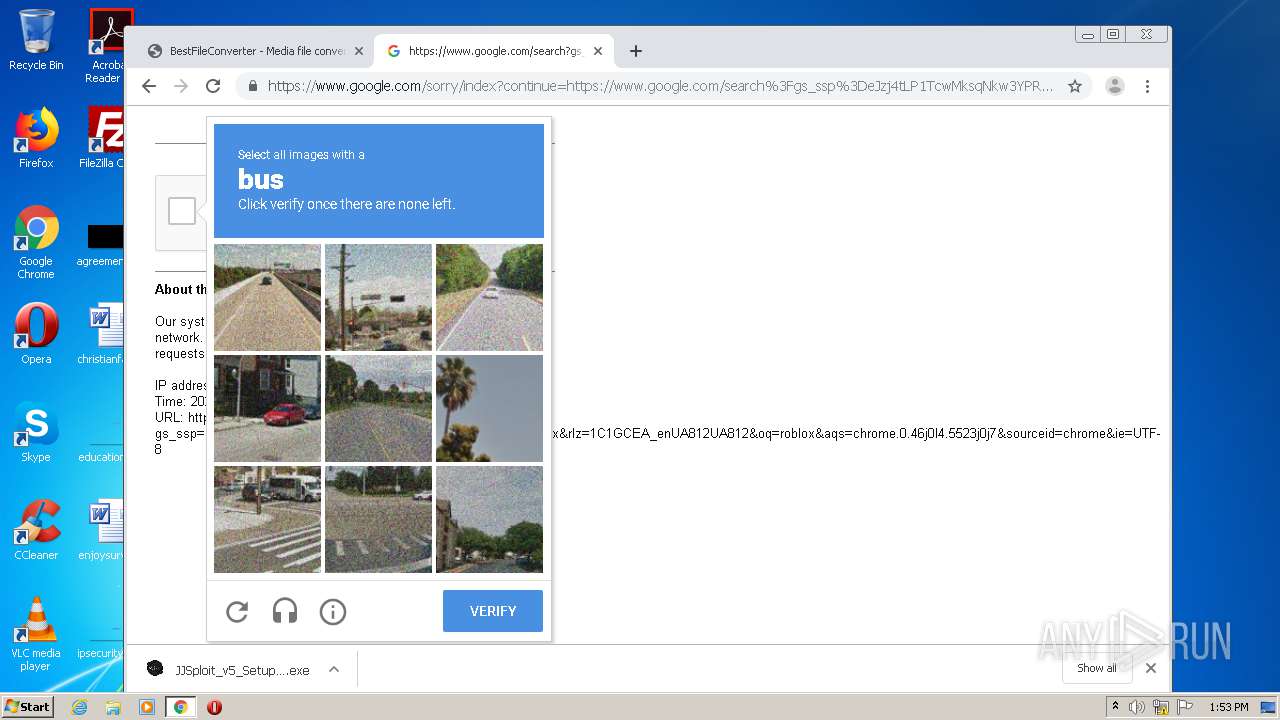The width and height of the screenshot is (1280, 720).
Task: Click the address bar URL field
Action: (x=660, y=86)
